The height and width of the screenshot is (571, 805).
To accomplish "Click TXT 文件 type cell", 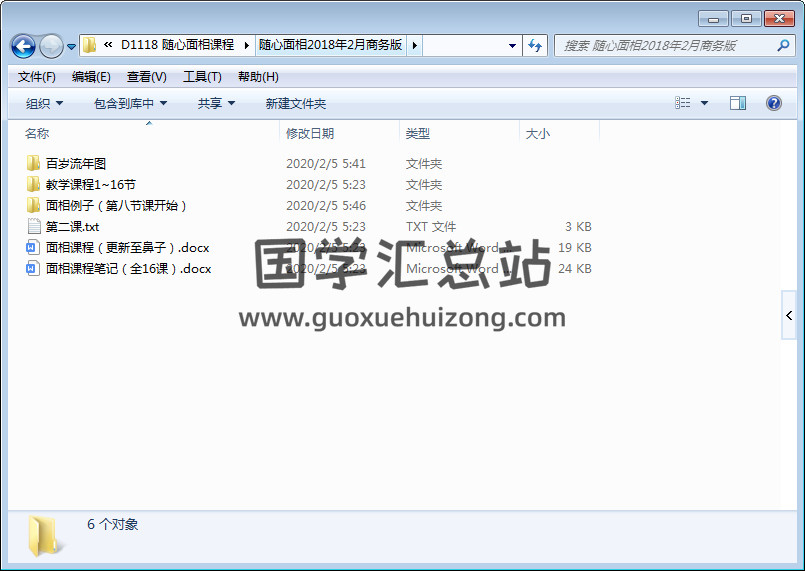I will [x=431, y=227].
